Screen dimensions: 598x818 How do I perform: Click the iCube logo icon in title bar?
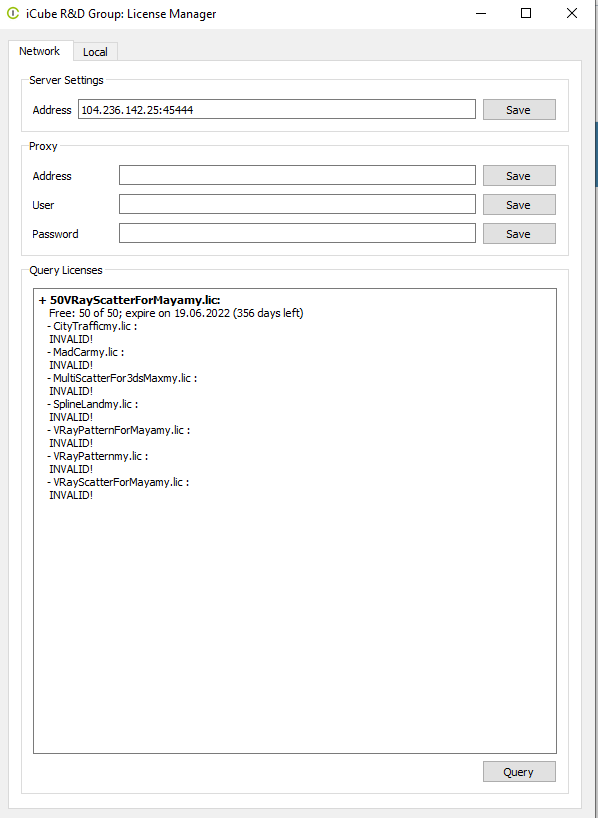13,13
